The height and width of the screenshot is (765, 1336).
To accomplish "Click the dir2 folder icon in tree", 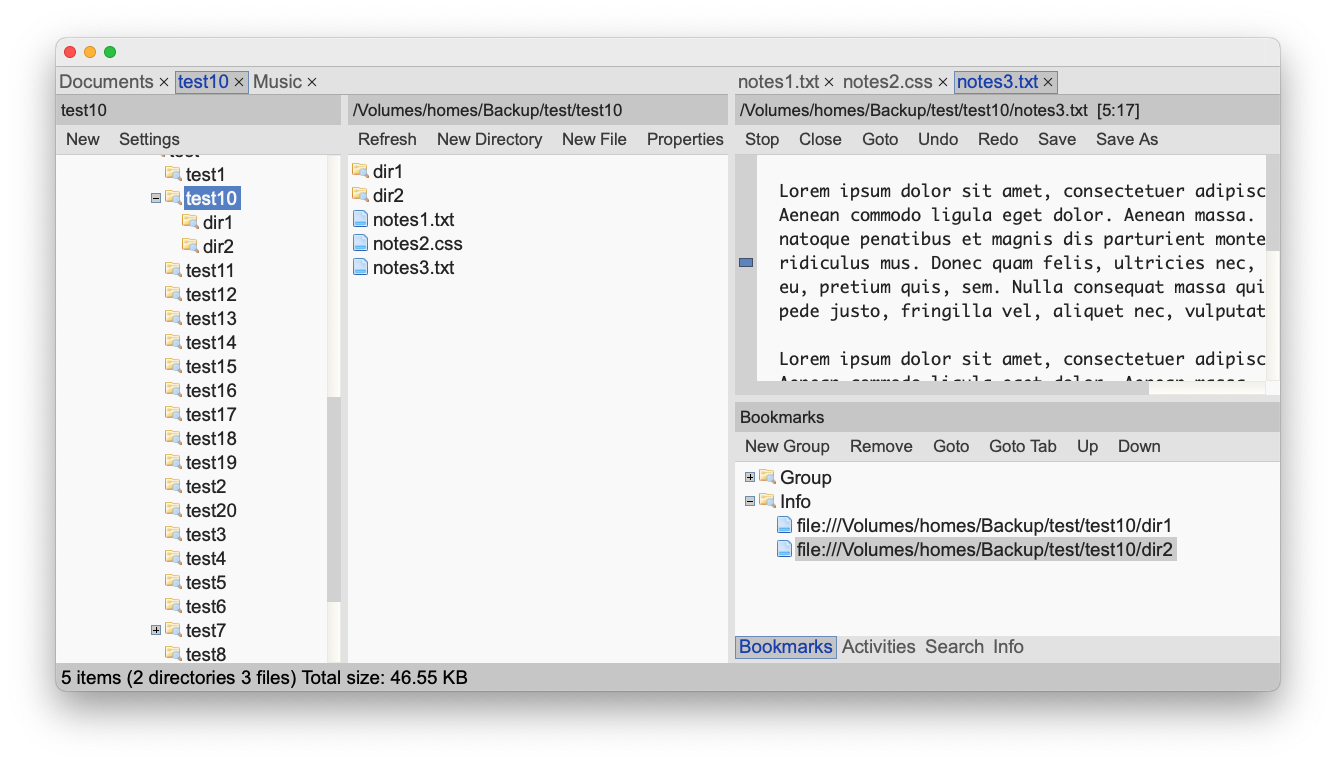I will (190, 246).
